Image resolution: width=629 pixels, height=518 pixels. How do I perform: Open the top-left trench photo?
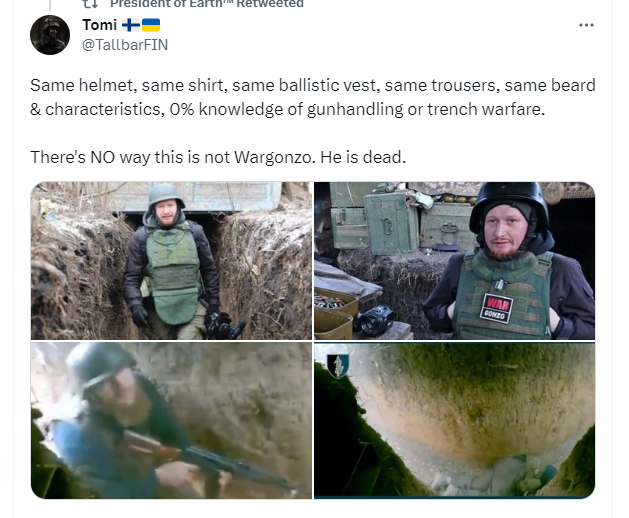[171, 261]
